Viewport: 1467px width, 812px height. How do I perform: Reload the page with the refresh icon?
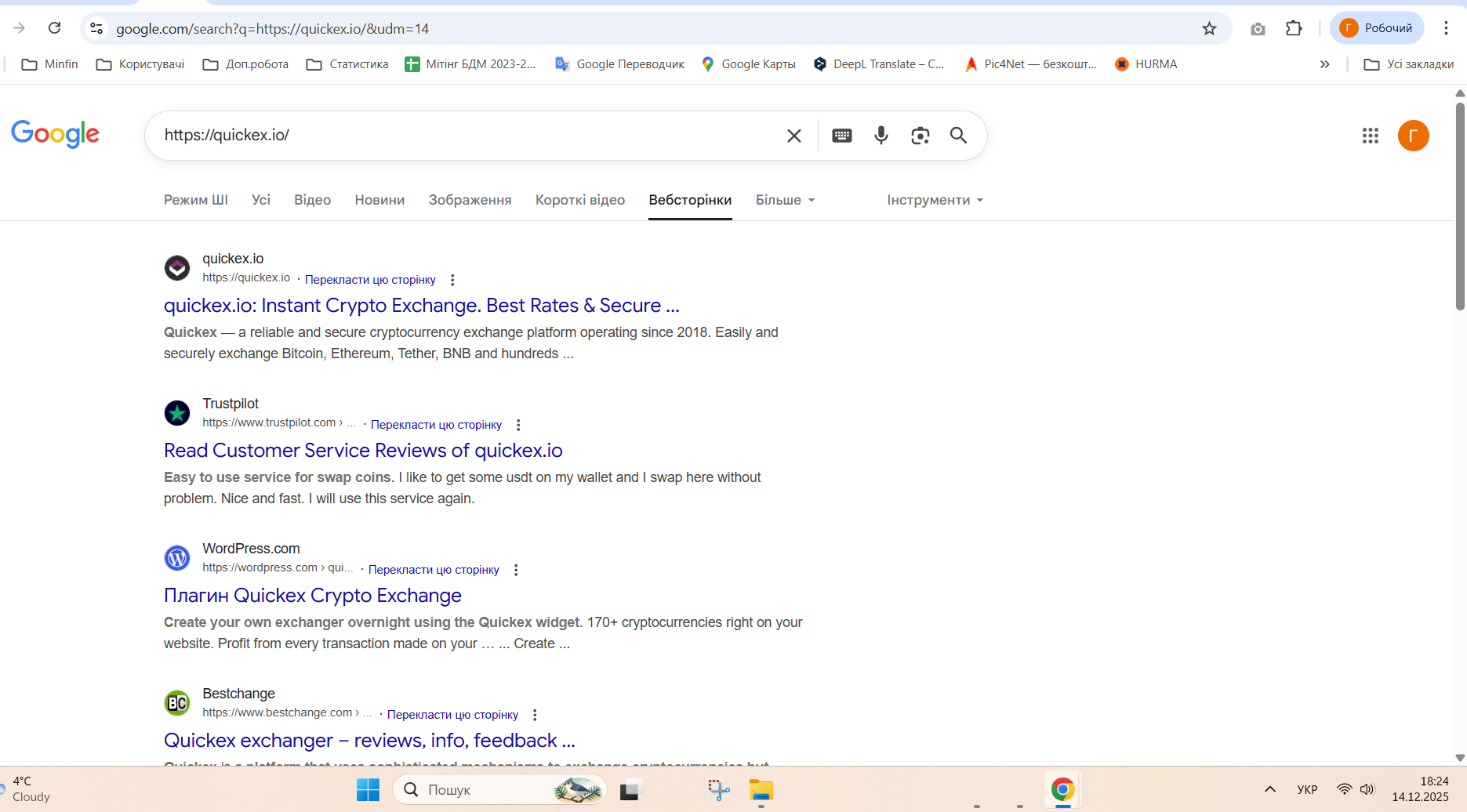pos(55,28)
